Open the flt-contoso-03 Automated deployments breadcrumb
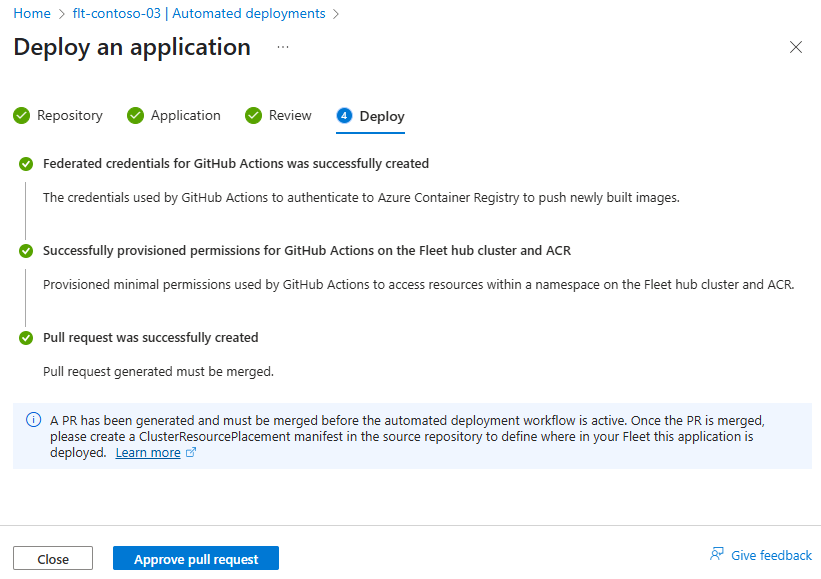Image resolution: width=821 pixels, height=579 pixels. (199, 14)
